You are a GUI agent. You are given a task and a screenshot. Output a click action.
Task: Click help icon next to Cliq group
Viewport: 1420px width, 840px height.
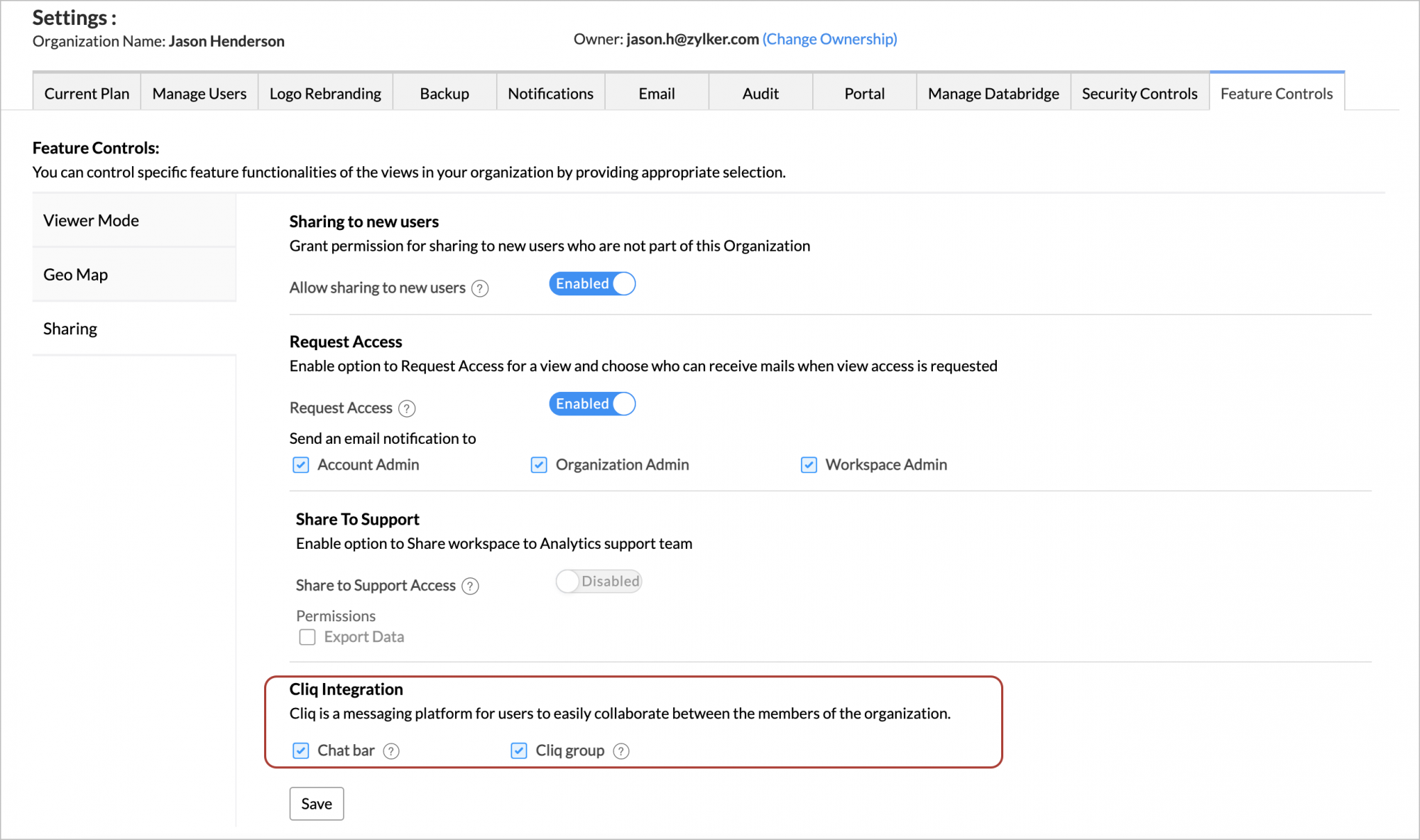(x=621, y=751)
